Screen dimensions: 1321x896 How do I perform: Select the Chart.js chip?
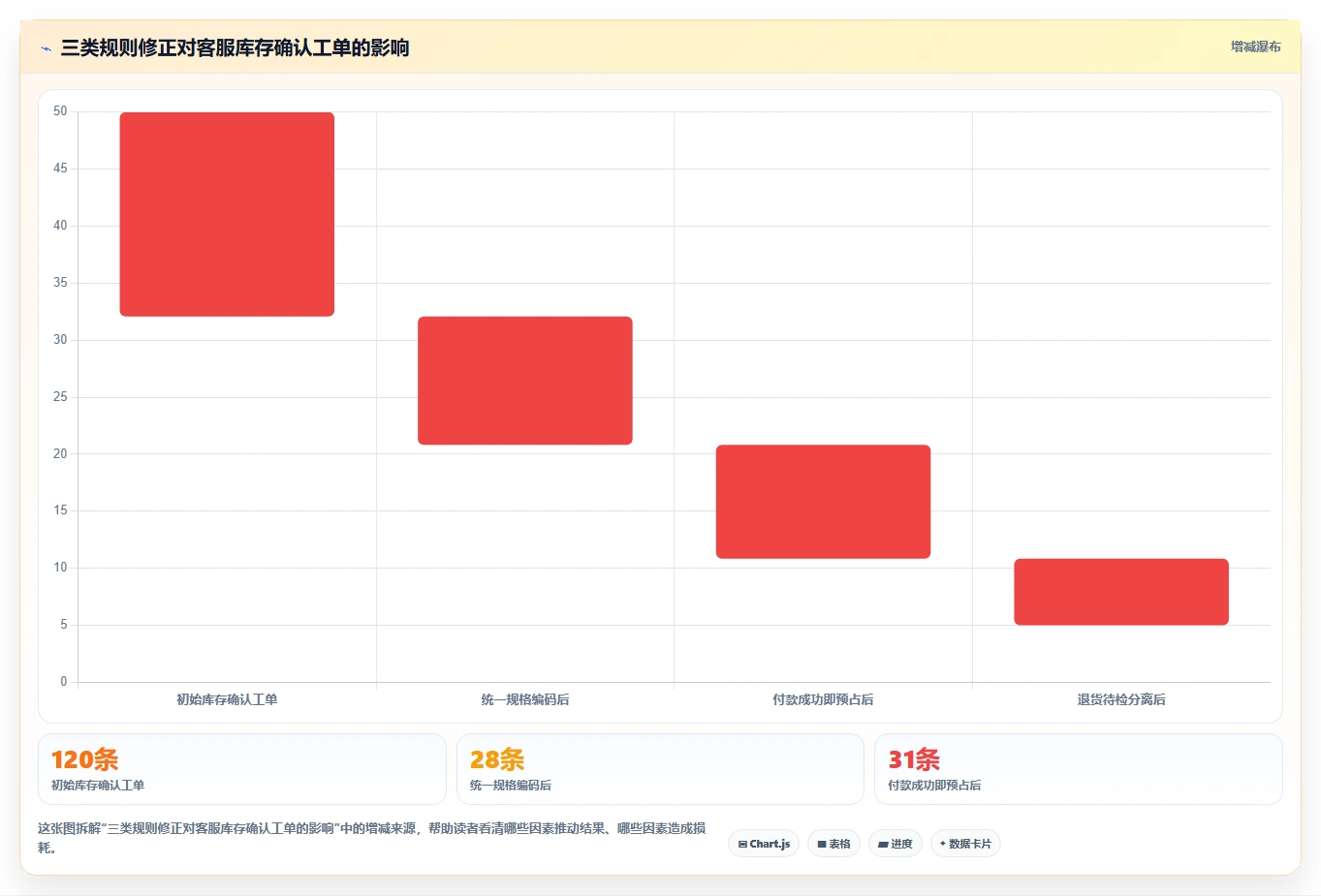(x=764, y=844)
